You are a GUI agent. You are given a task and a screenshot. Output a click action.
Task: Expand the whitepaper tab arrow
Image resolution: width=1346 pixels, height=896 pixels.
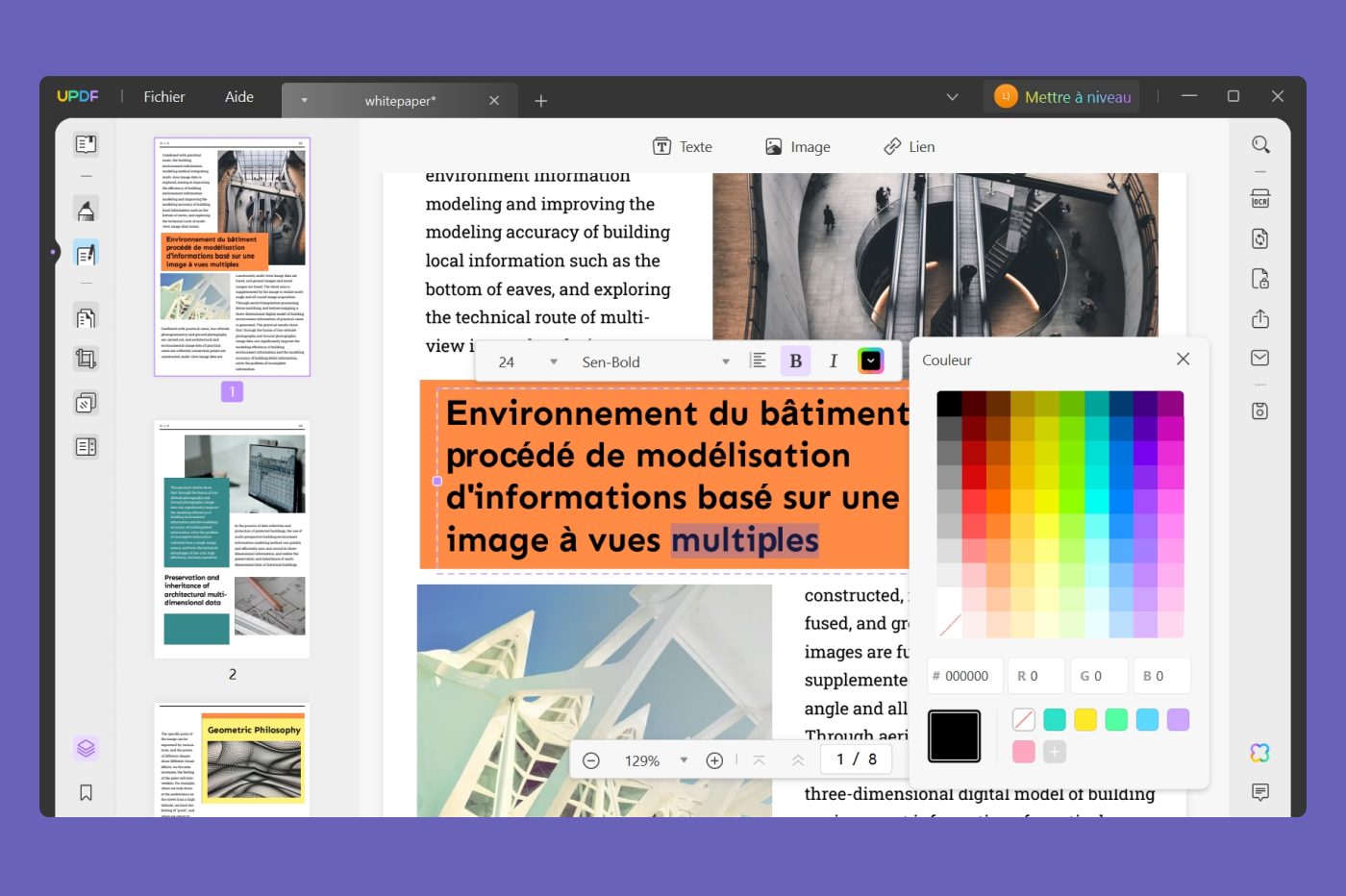pyautogui.click(x=304, y=100)
